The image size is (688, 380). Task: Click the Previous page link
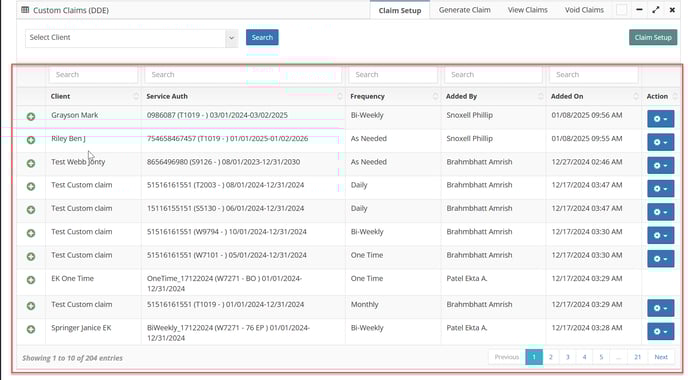coord(507,357)
